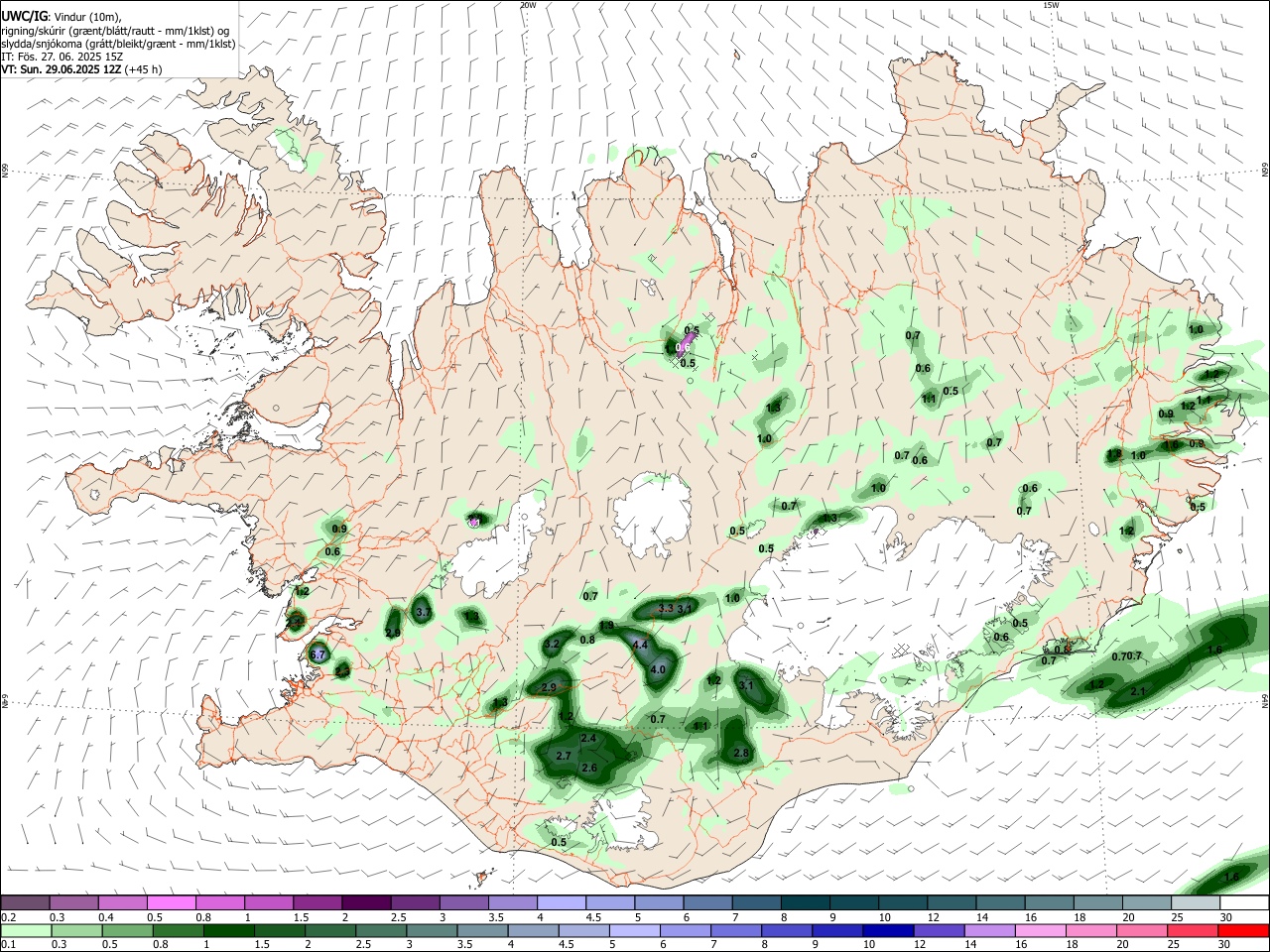1270x952 pixels.
Task: Click the 2.4 precipitation value on the map
Action: point(588,738)
